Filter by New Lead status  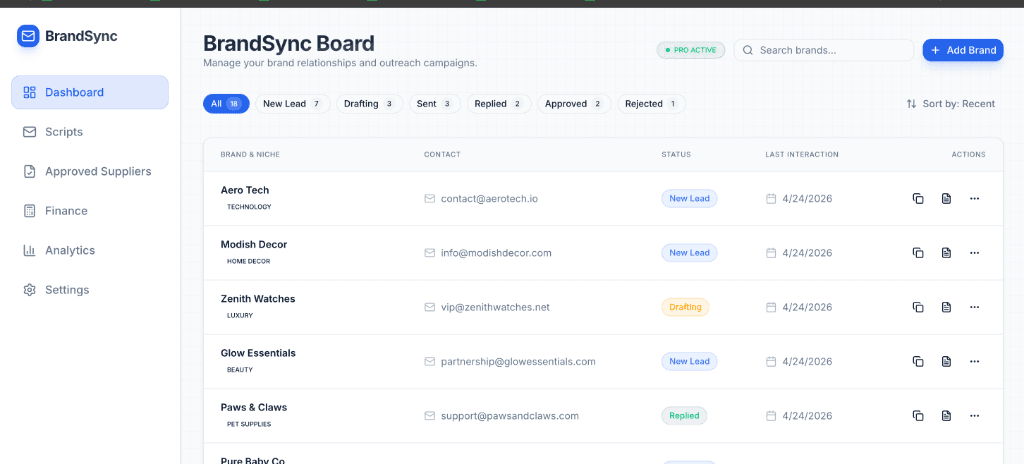(293, 104)
